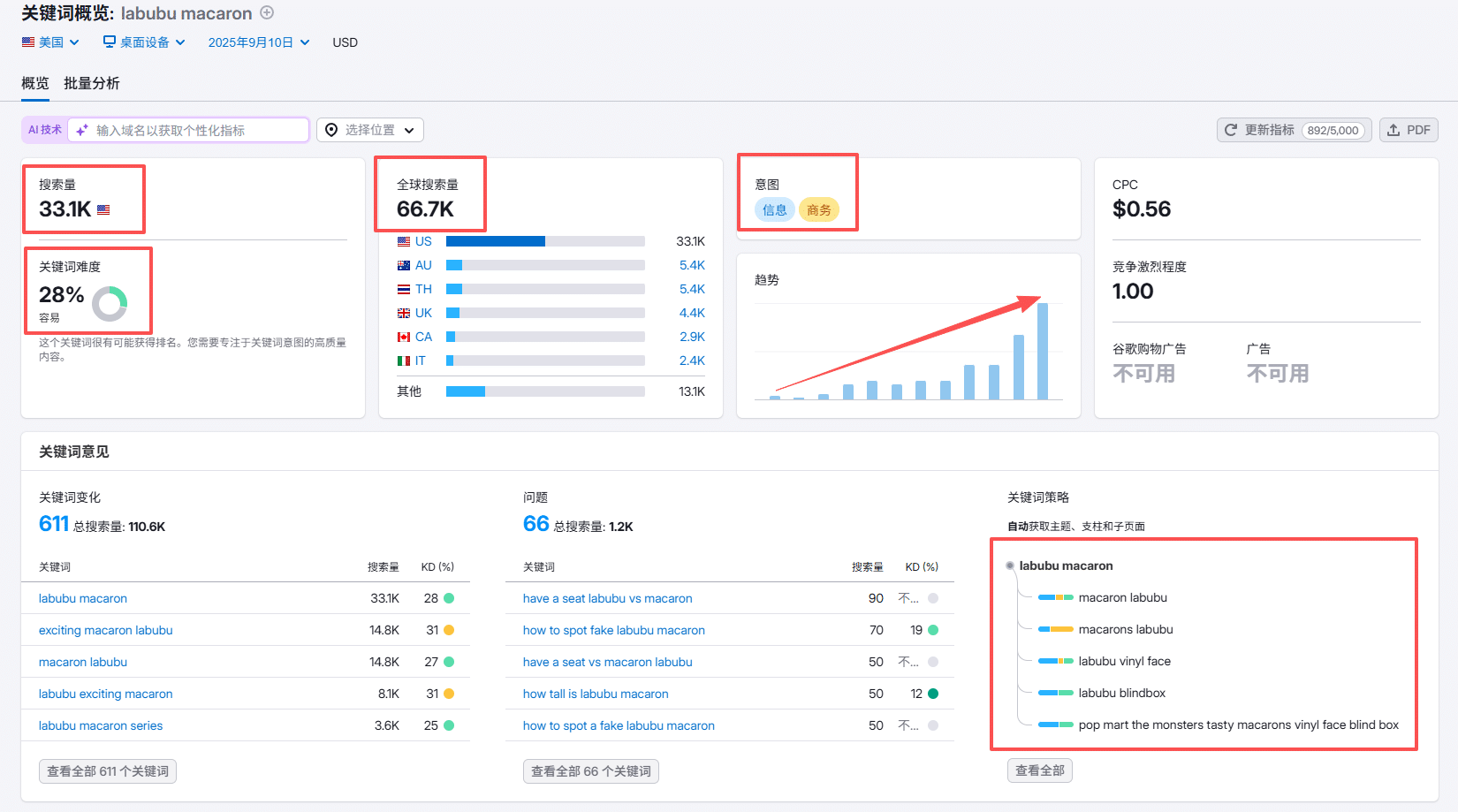The height and width of the screenshot is (812, 1458).
Task: Click the 66 questions count
Action: click(x=536, y=524)
